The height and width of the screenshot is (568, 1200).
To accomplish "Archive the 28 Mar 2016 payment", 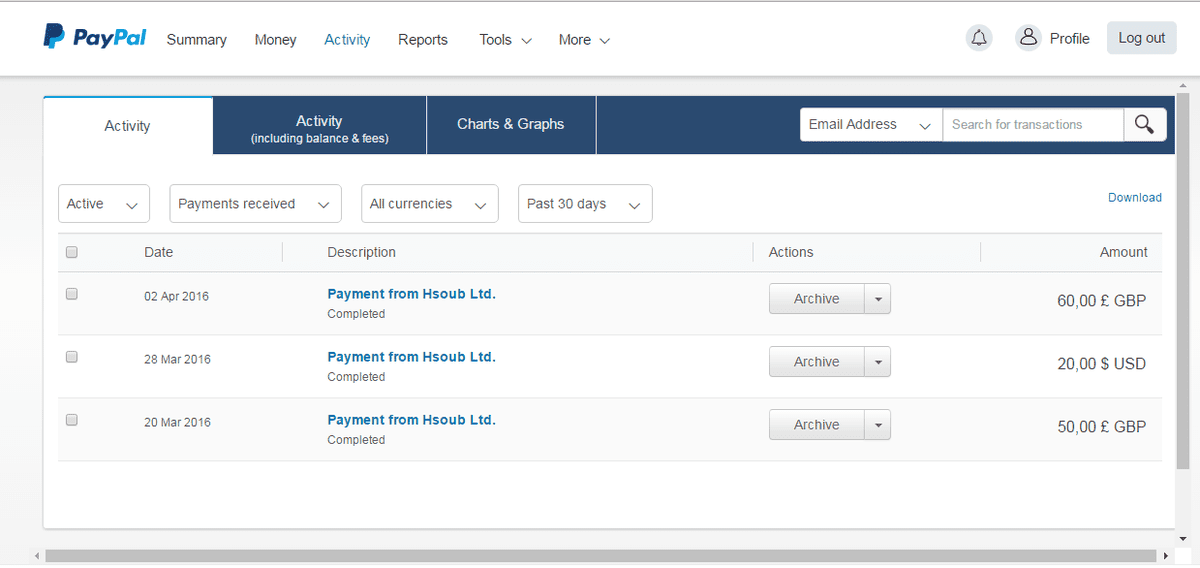I will 816,362.
